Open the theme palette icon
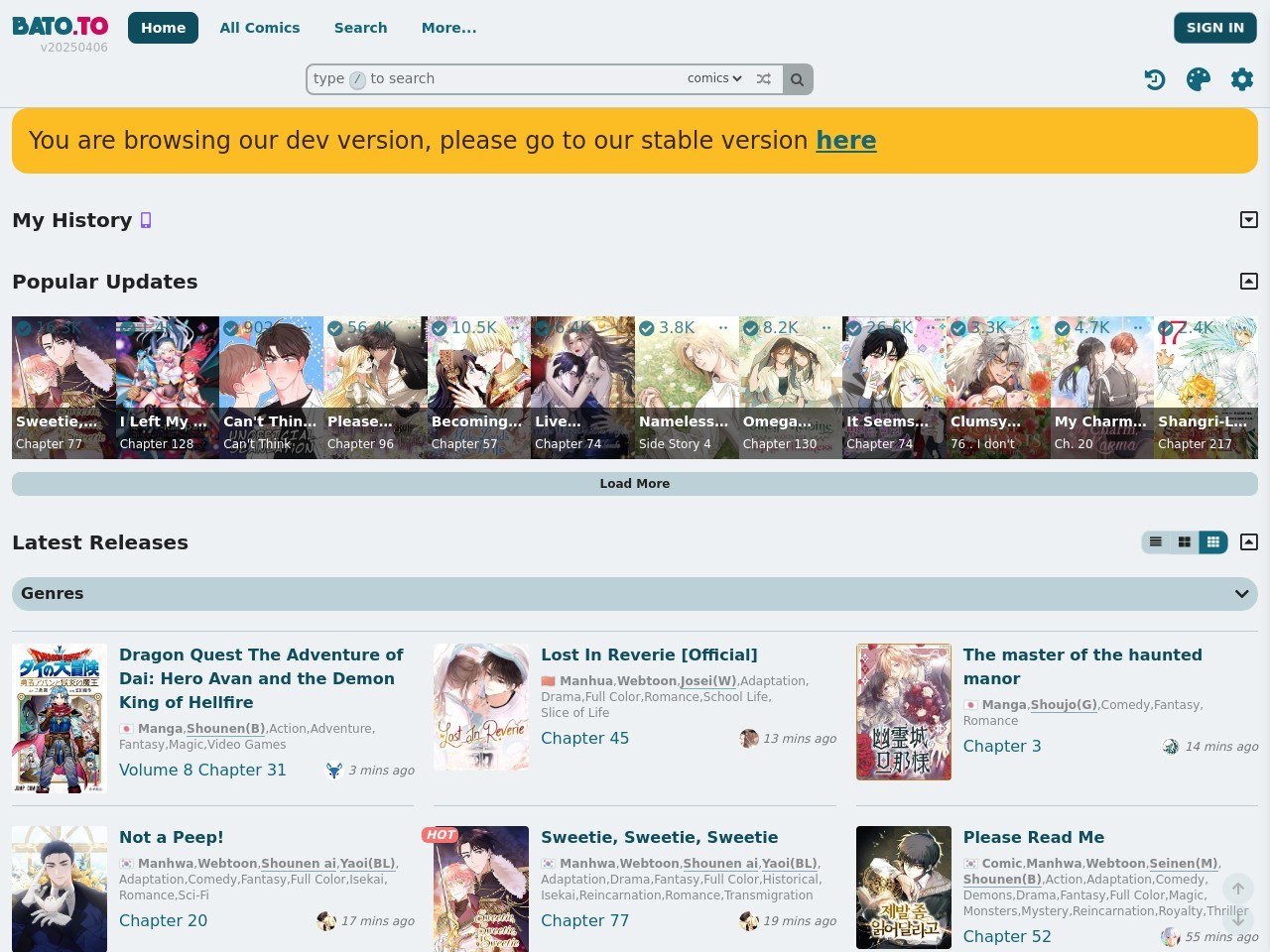Screen dimensions: 1270x952 (x=1199, y=79)
